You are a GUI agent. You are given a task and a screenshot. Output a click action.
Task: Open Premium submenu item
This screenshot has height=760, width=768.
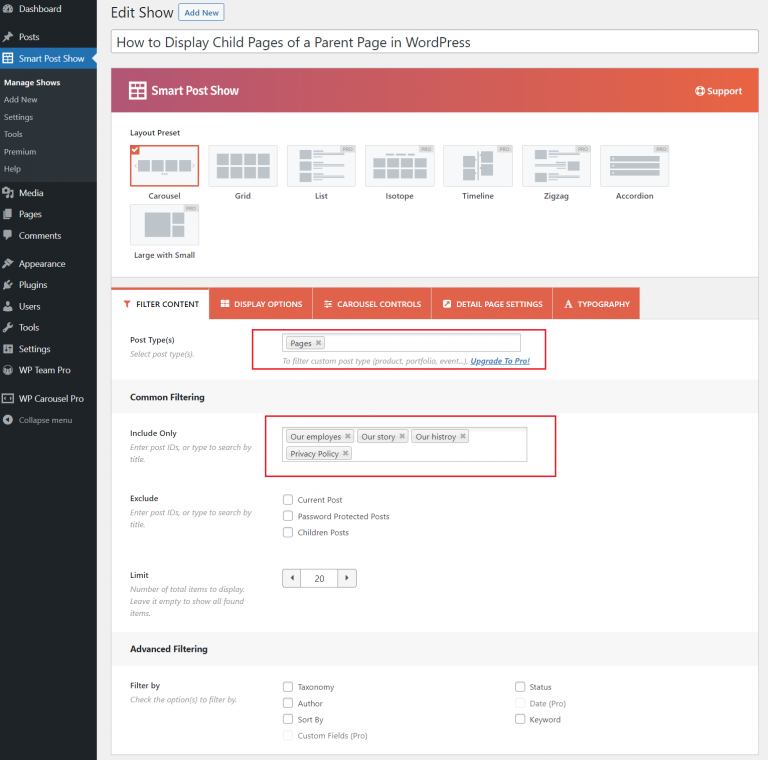coord(20,152)
